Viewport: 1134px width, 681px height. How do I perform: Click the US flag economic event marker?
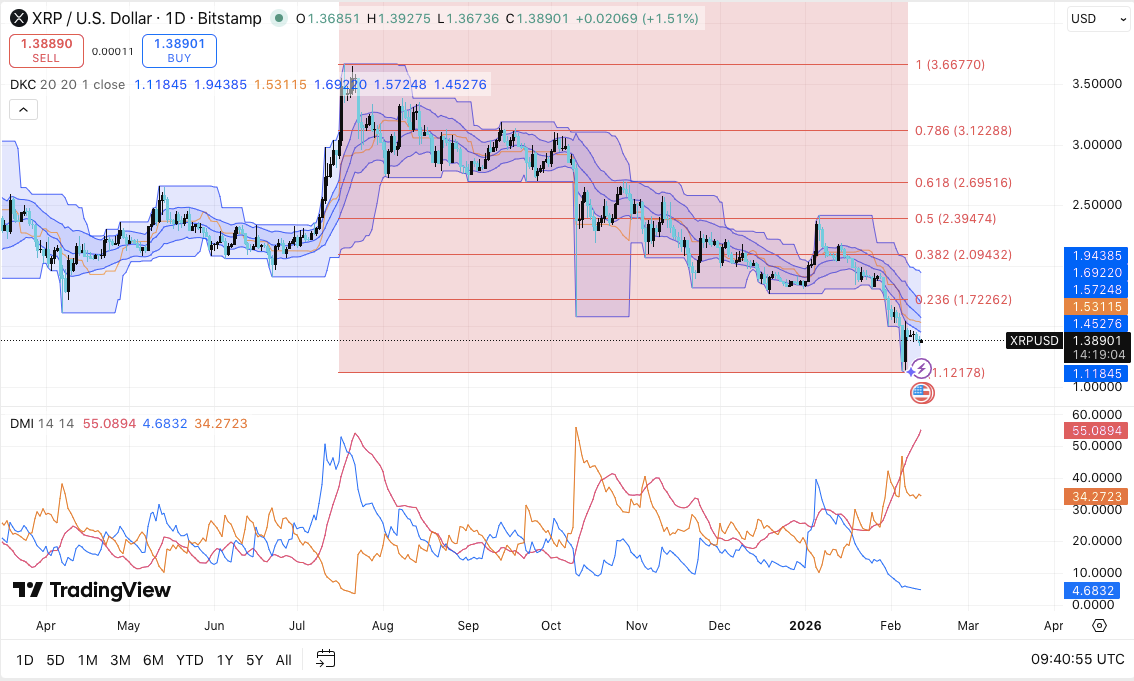922,393
